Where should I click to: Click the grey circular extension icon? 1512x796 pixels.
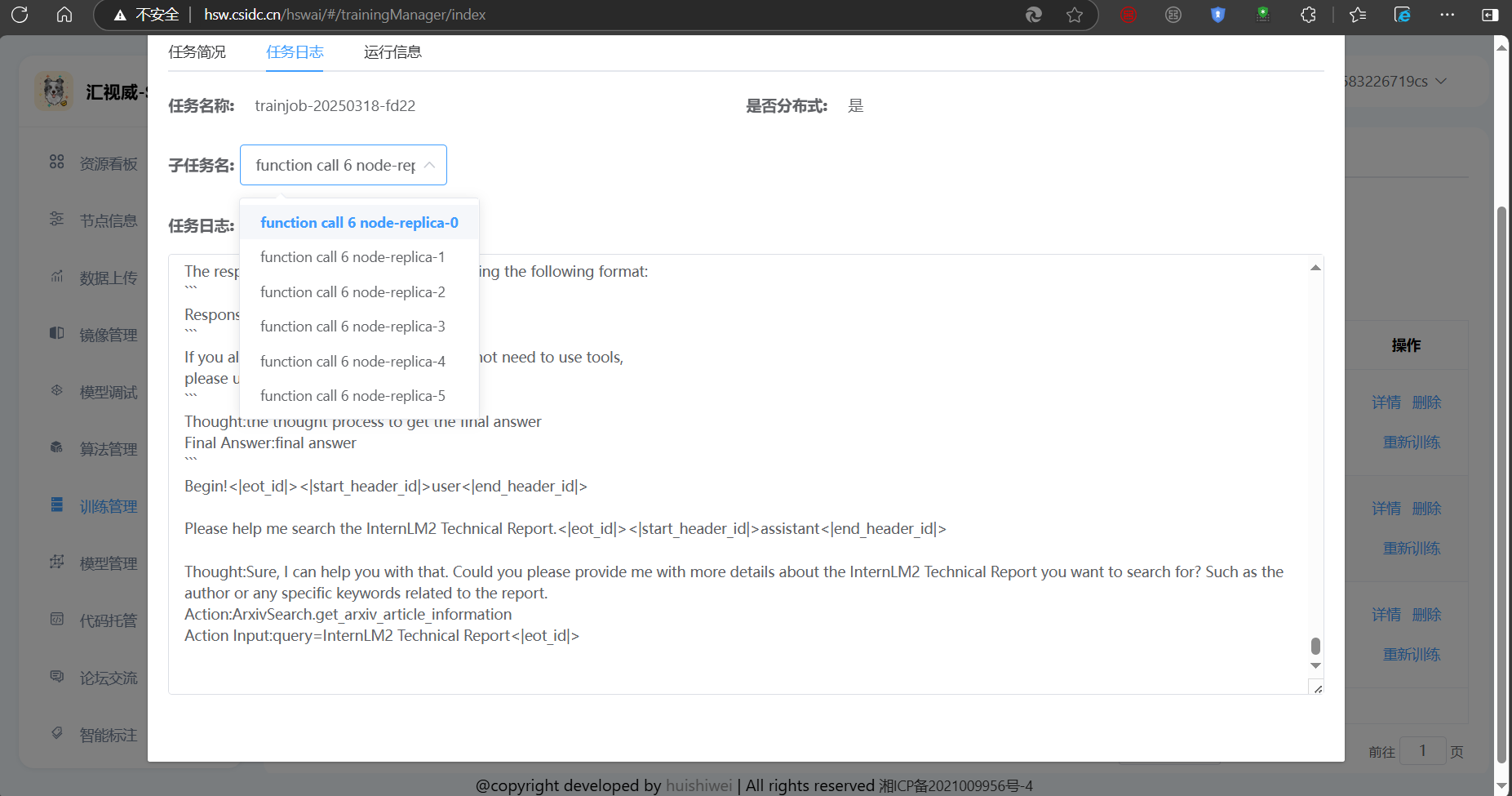click(x=1173, y=15)
